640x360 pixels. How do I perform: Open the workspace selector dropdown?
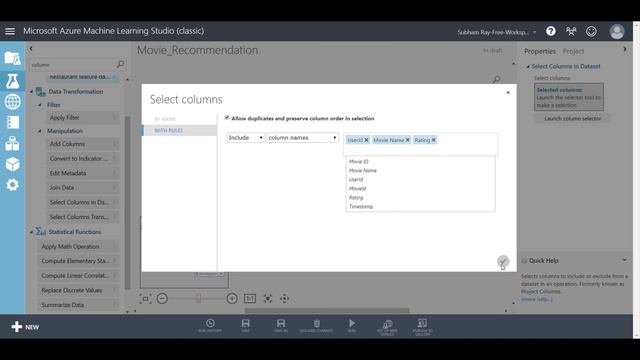tap(497, 32)
